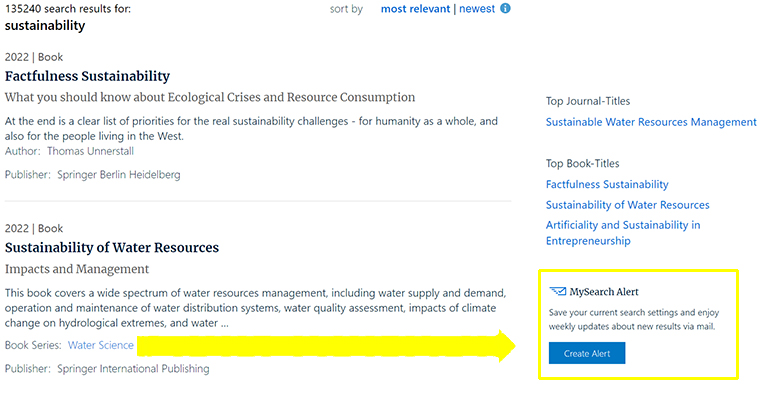Click publisher Springer International Publishing

(133, 369)
